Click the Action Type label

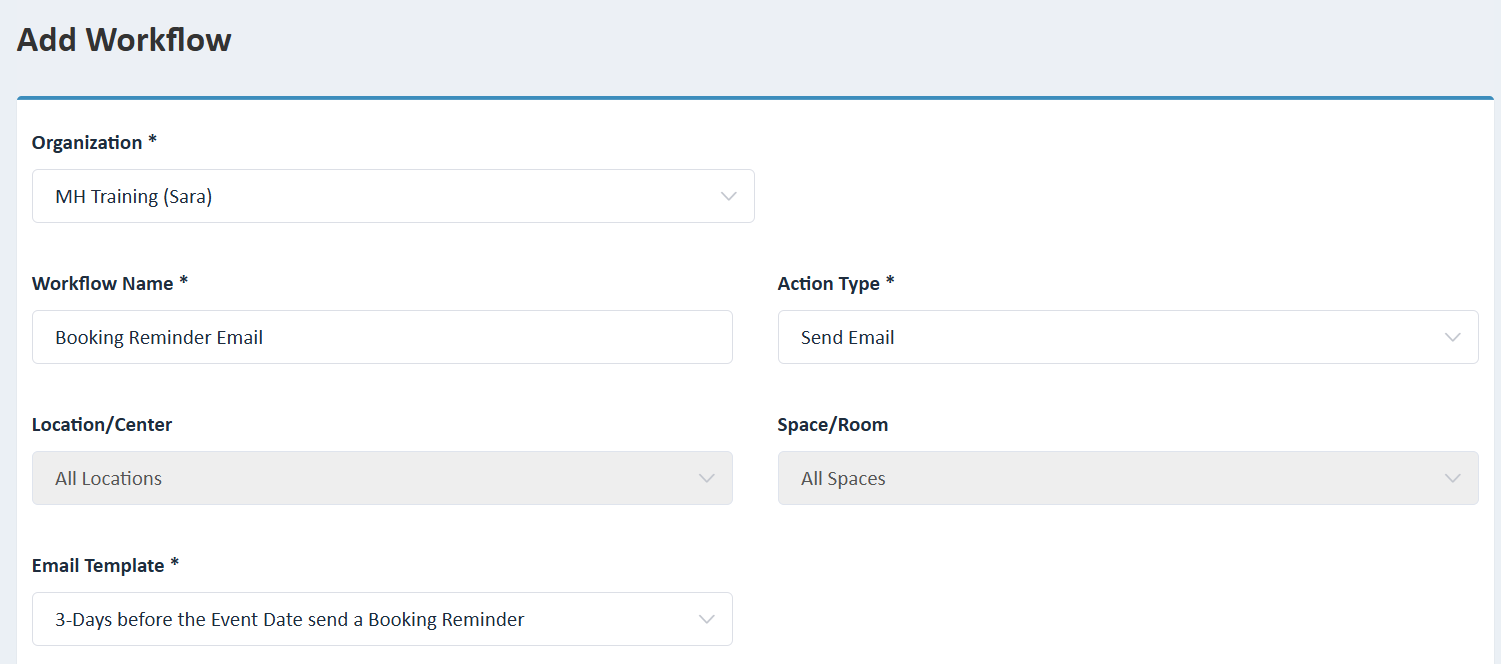[836, 283]
